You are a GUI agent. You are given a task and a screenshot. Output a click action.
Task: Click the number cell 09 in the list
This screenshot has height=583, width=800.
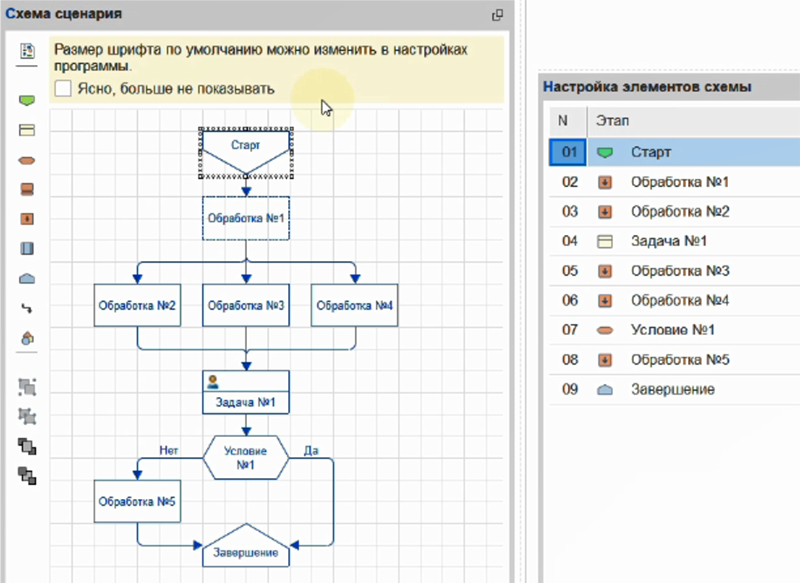tap(569, 390)
